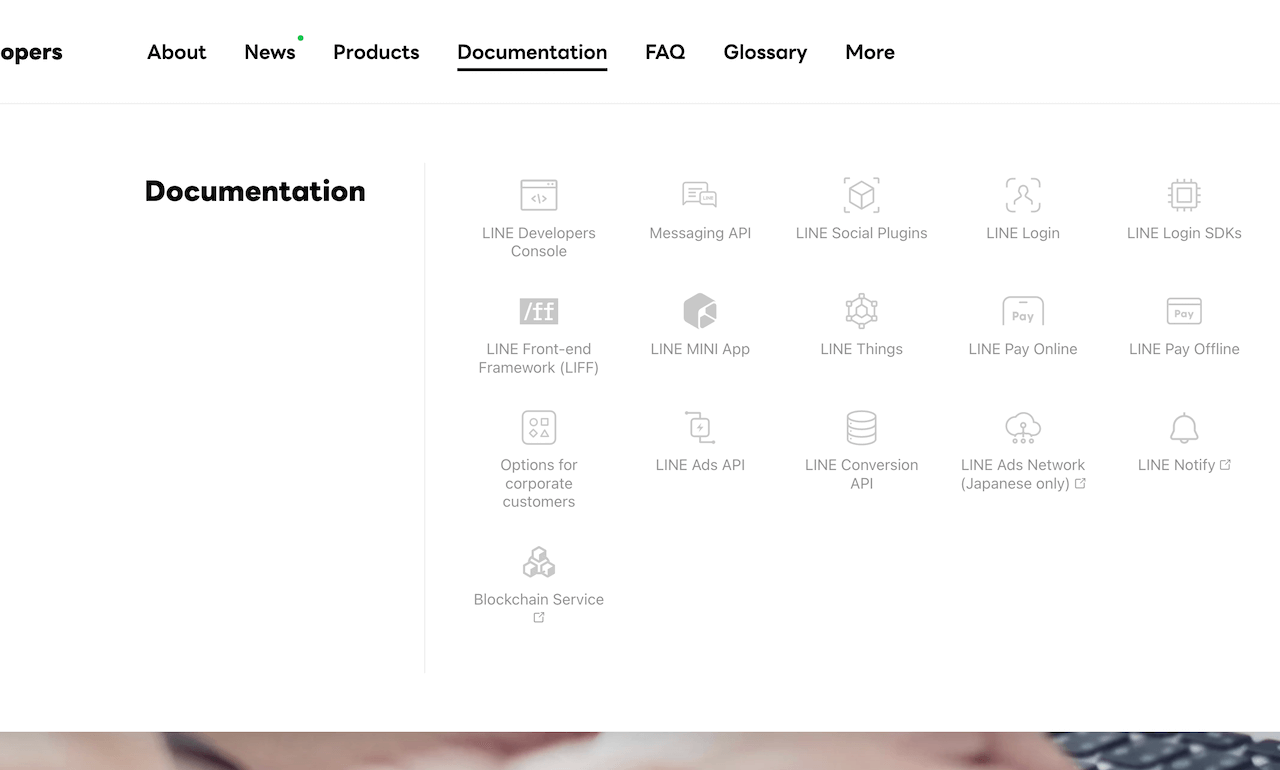Collapse the Documentation navigation menu
This screenshot has height=770, width=1280.
click(532, 52)
